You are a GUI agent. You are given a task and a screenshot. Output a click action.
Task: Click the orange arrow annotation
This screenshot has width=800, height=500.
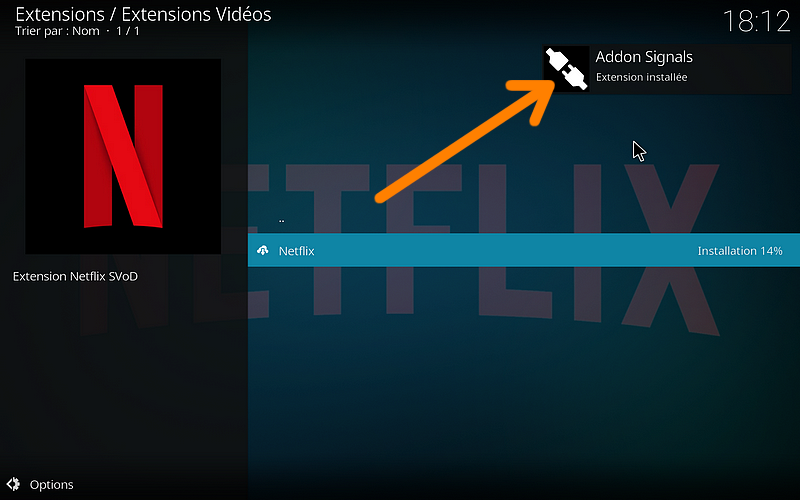(465, 141)
